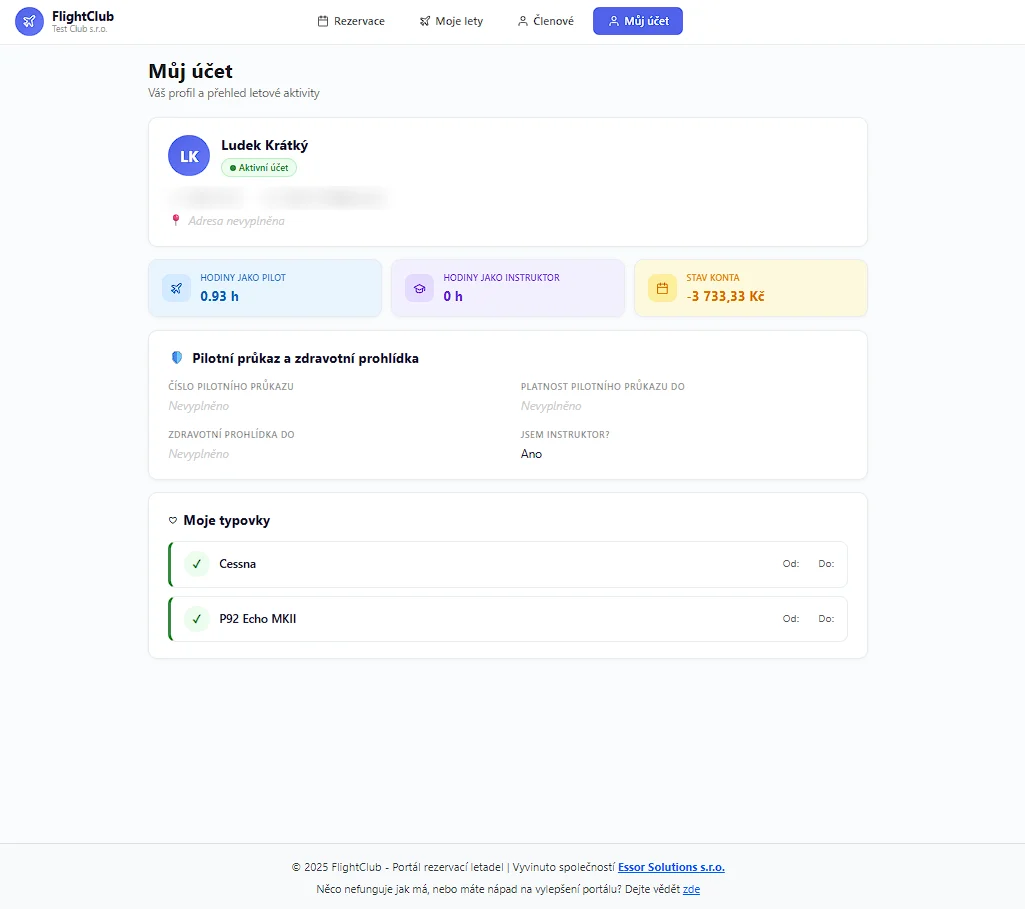Click the 'zde' feedback link

pyautogui.click(x=692, y=889)
